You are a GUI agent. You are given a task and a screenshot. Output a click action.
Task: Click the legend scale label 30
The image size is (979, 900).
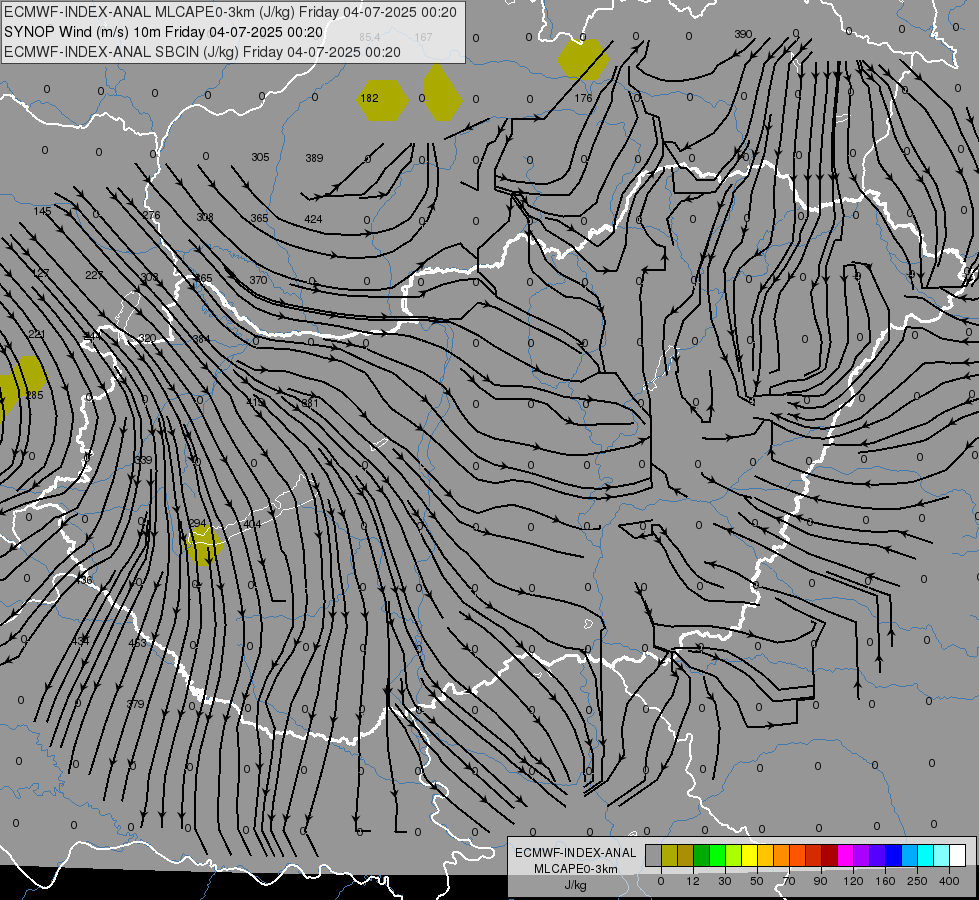[724, 881]
